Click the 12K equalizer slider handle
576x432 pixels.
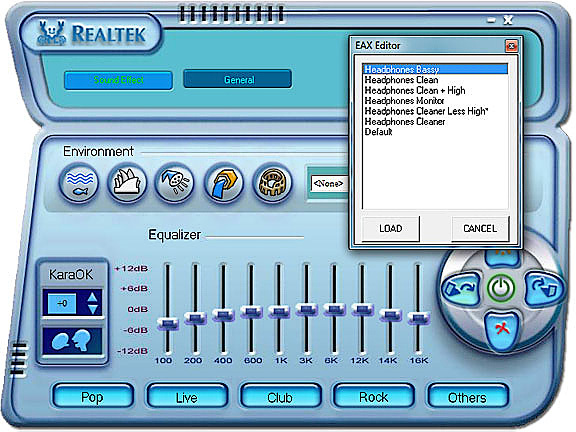click(x=362, y=309)
